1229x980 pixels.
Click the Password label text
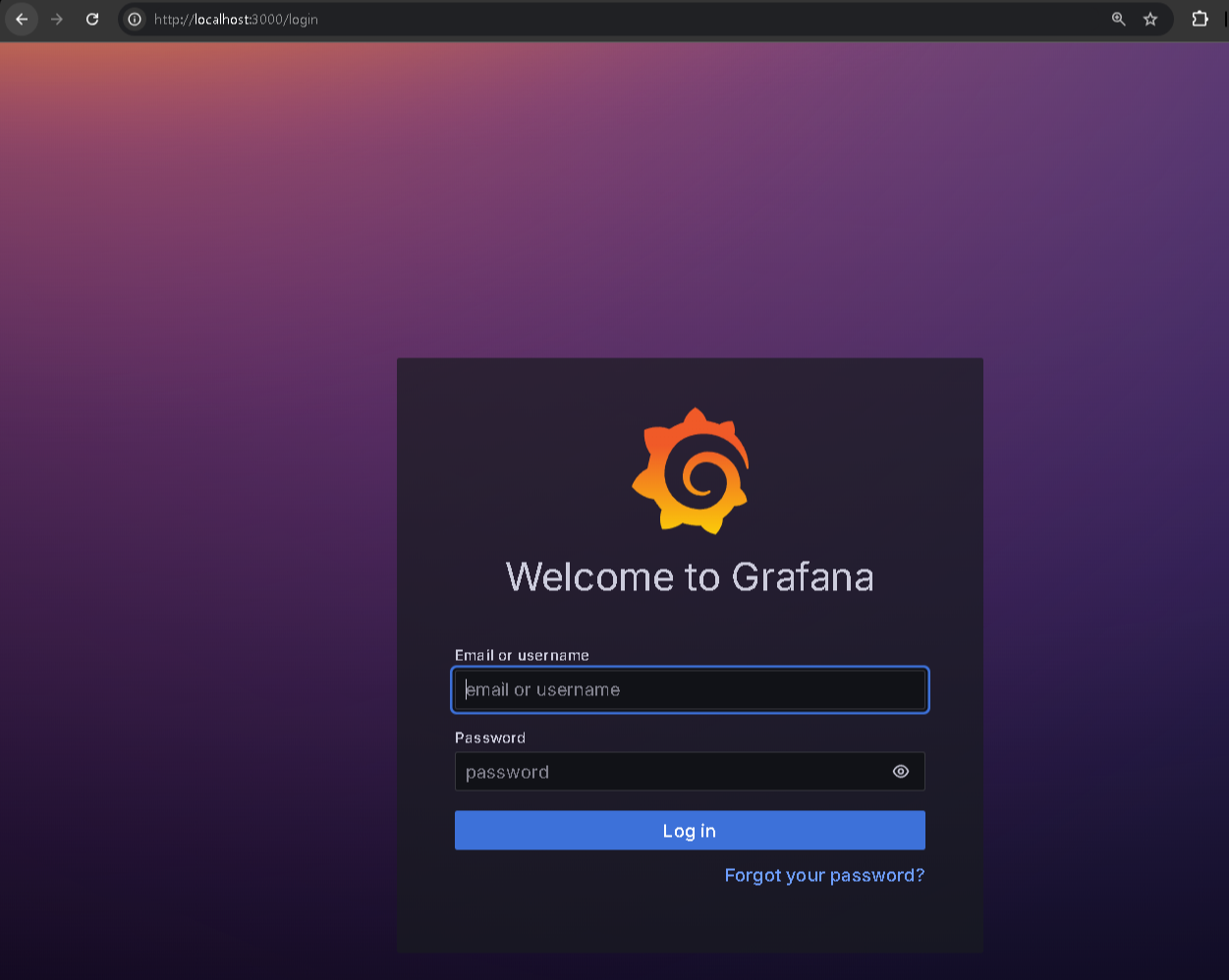click(490, 737)
